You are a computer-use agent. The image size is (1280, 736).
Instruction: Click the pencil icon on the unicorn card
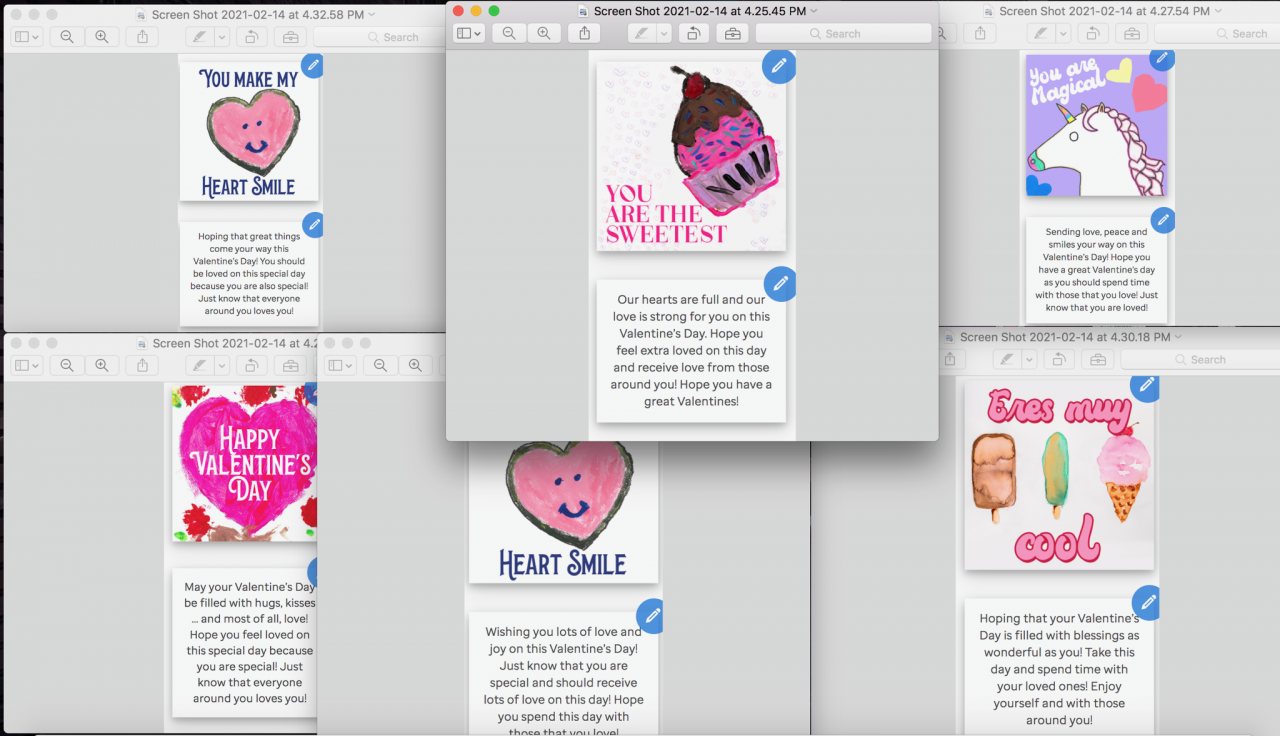click(x=1161, y=59)
